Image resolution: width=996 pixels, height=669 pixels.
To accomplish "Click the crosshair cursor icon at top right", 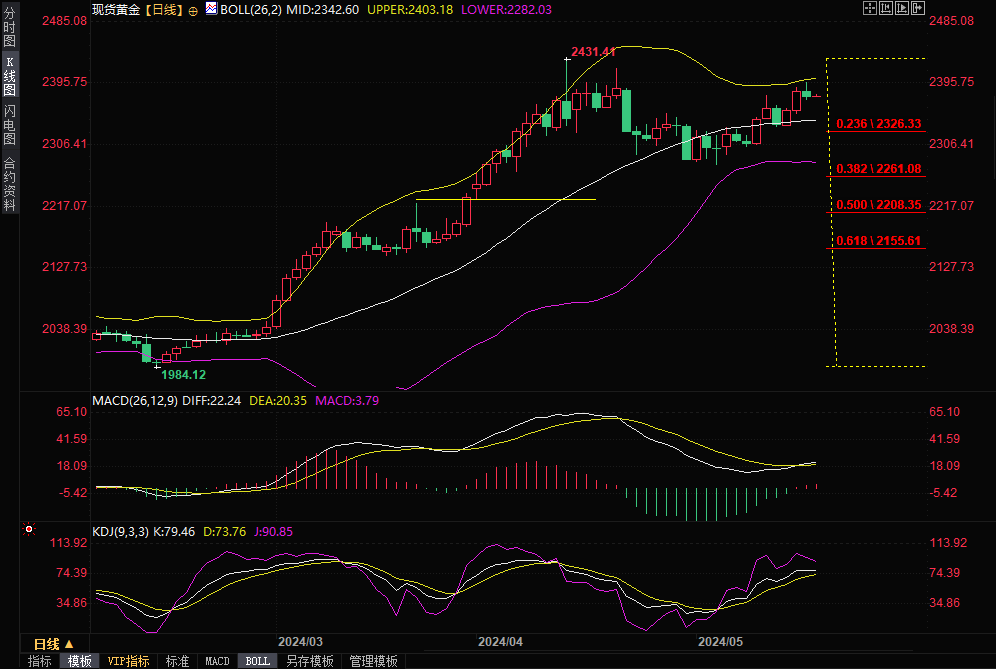I will point(870,8).
